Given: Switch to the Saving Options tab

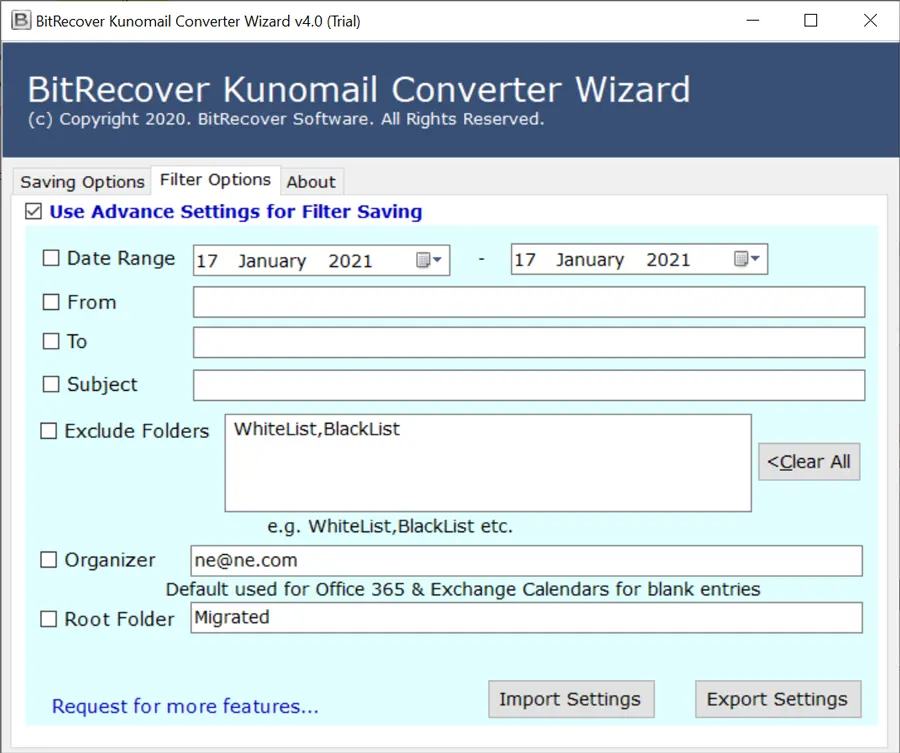Looking at the screenshot, I should click(82, 182).
